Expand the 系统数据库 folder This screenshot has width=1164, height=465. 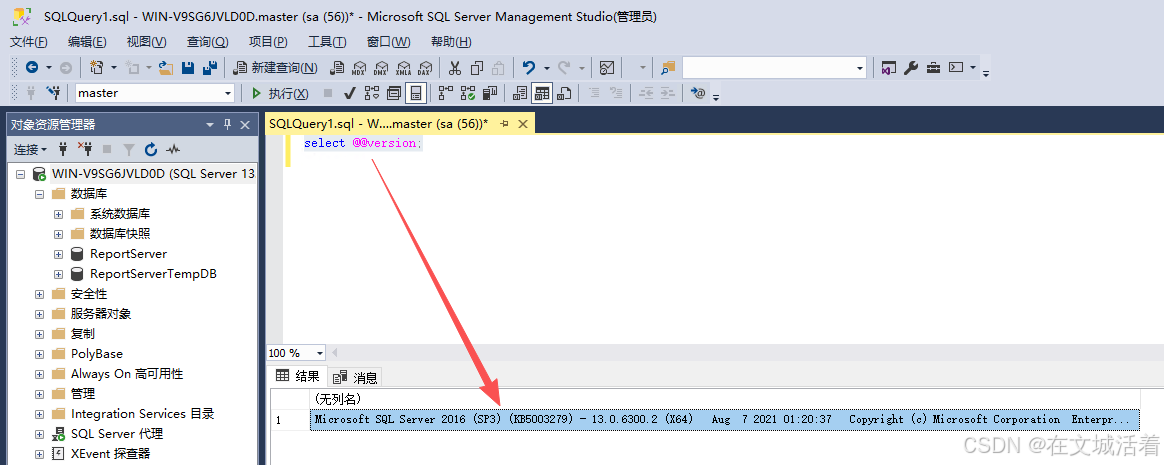coord(59,214)
